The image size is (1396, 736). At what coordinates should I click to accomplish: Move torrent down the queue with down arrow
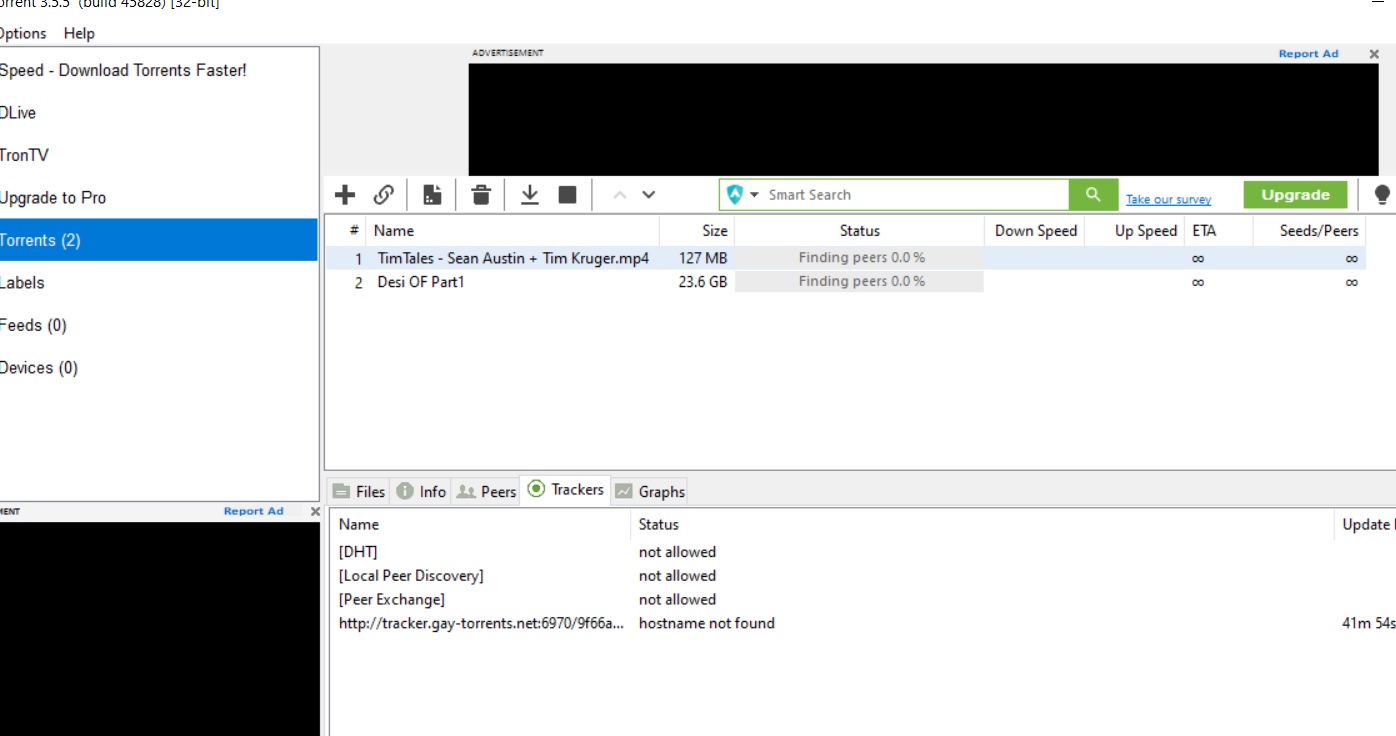(649, 195)
